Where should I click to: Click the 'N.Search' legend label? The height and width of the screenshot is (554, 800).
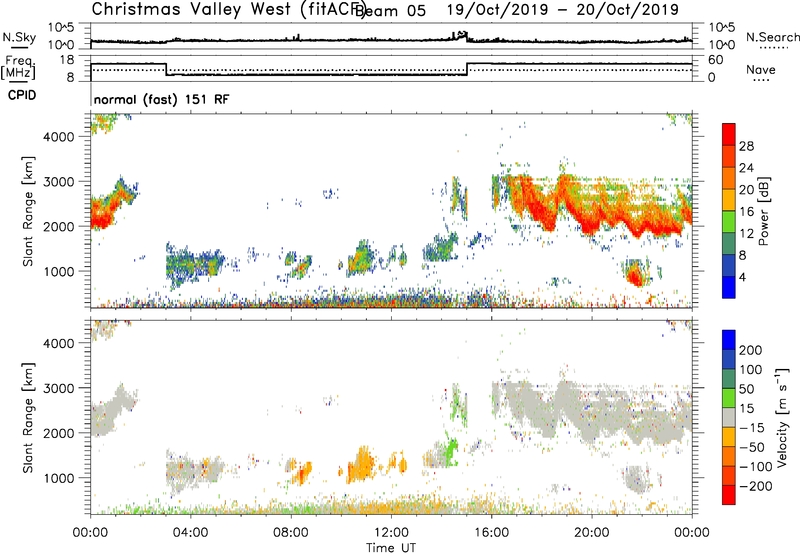tap(772, 37)
